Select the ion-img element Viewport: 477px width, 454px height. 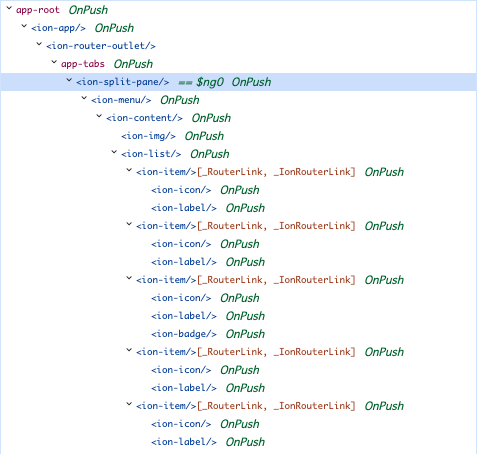tap(148, 136)
